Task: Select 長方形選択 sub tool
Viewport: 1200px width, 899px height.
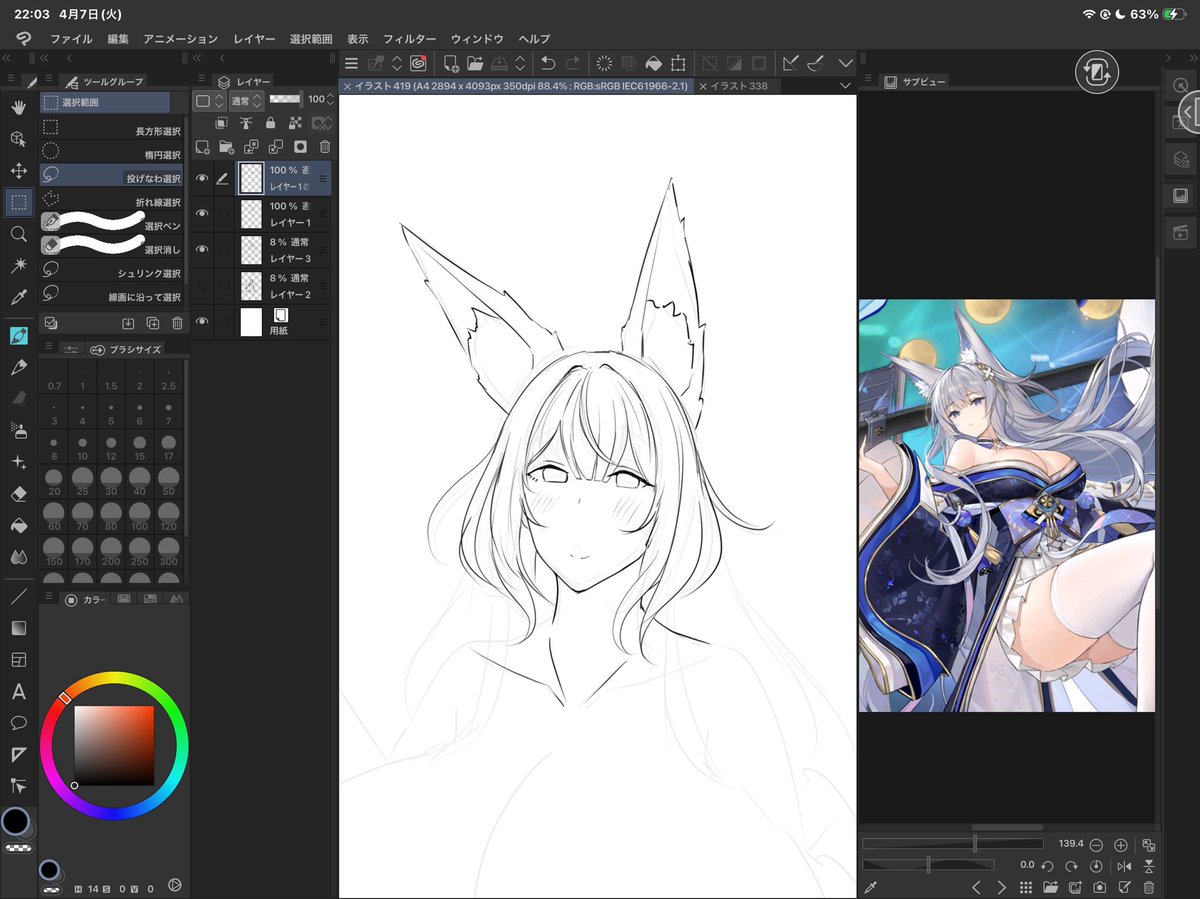Action: tap(111, 131)
